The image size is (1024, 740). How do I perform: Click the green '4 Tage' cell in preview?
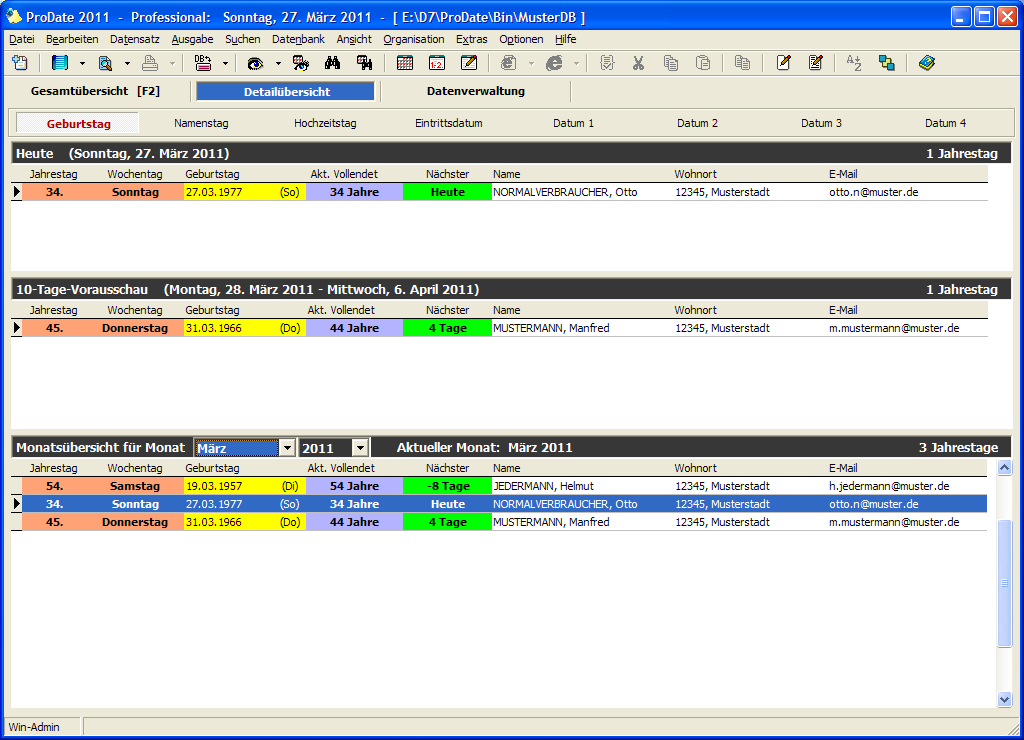(447, 328)
